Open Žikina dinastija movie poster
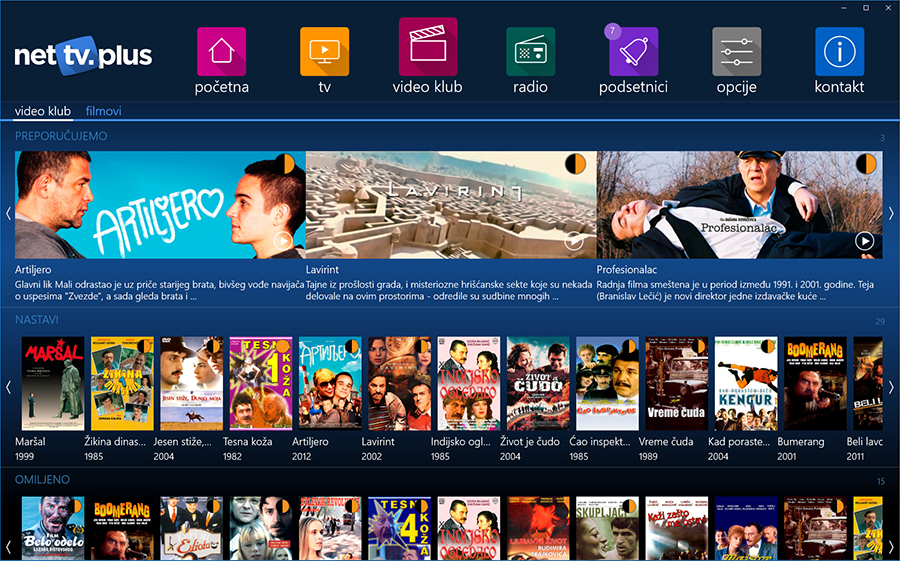Image resolution: width=900 pixels, height=561 pixels. (122, 384)
